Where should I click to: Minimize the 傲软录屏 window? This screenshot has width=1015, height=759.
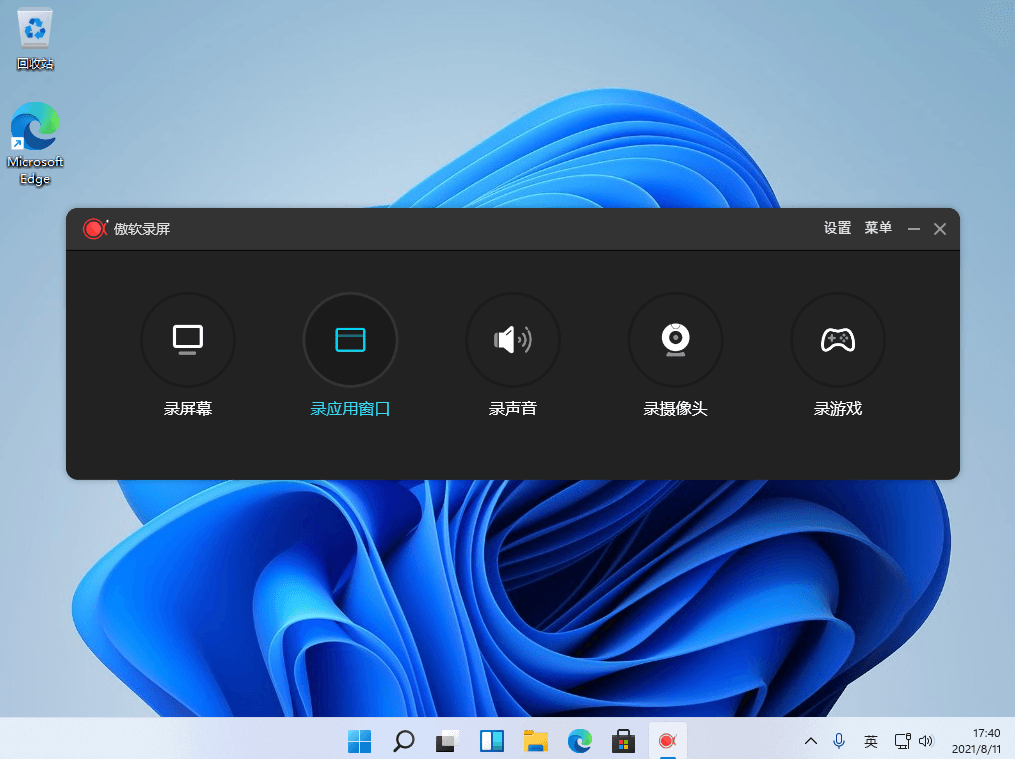coord(913,229)
